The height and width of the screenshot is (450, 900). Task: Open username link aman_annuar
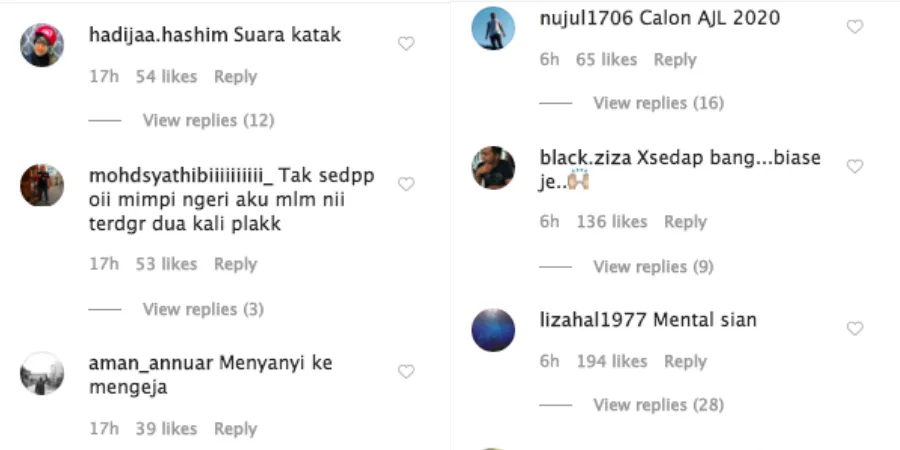[x=151, y=363]
